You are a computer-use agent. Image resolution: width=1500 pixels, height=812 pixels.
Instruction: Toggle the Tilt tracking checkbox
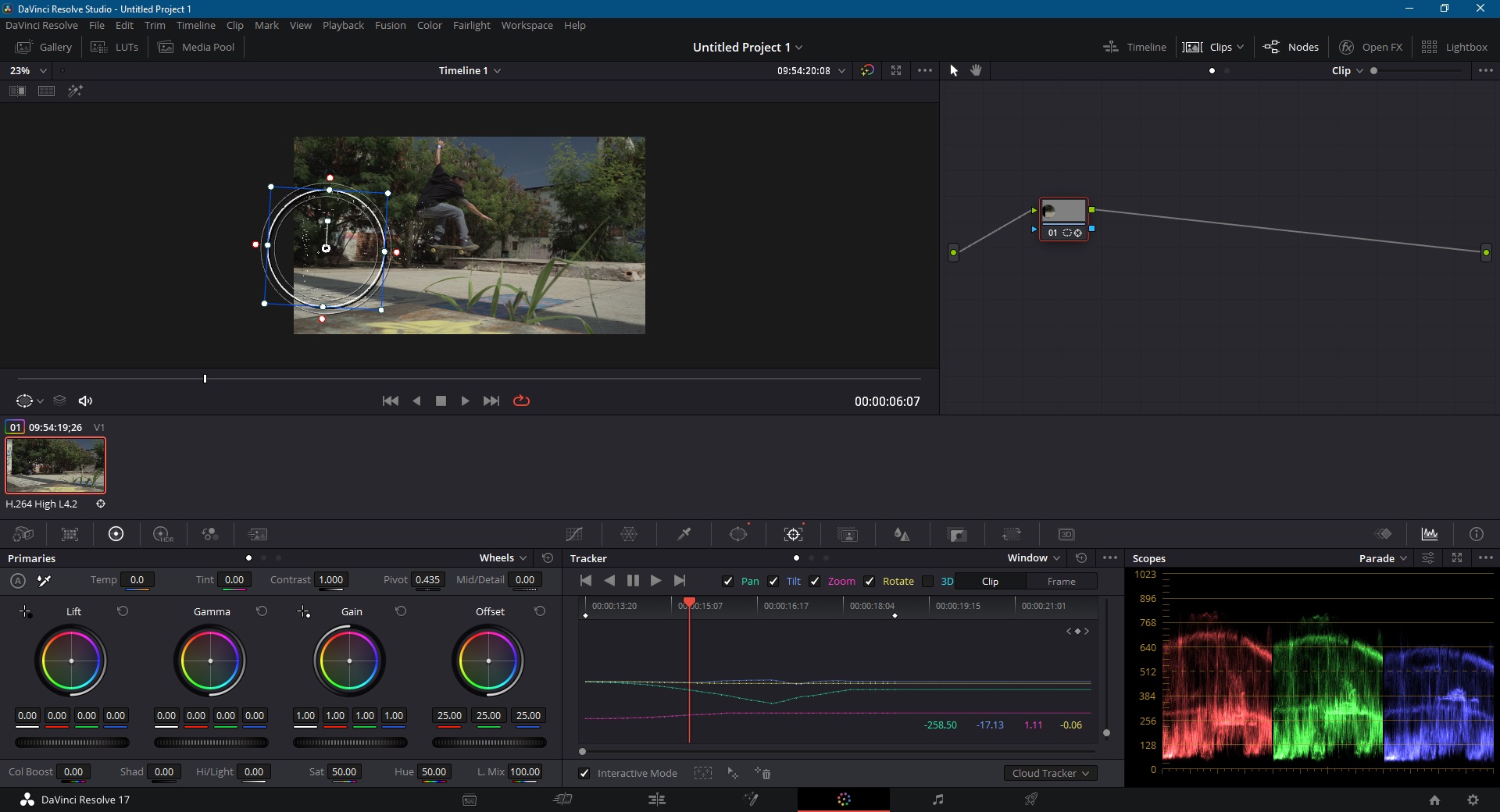pos(773,581)
